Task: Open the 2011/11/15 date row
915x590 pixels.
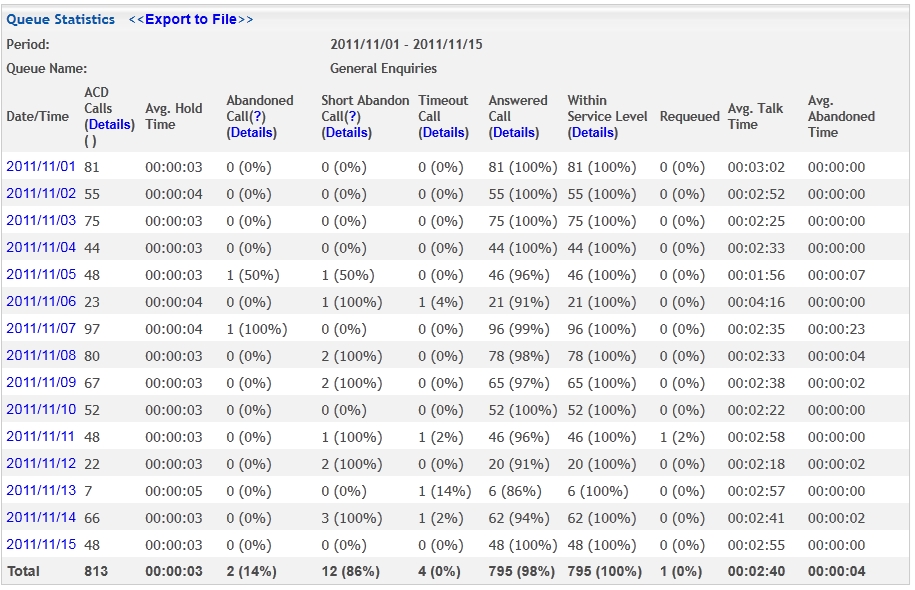Action: pos(41,544)
